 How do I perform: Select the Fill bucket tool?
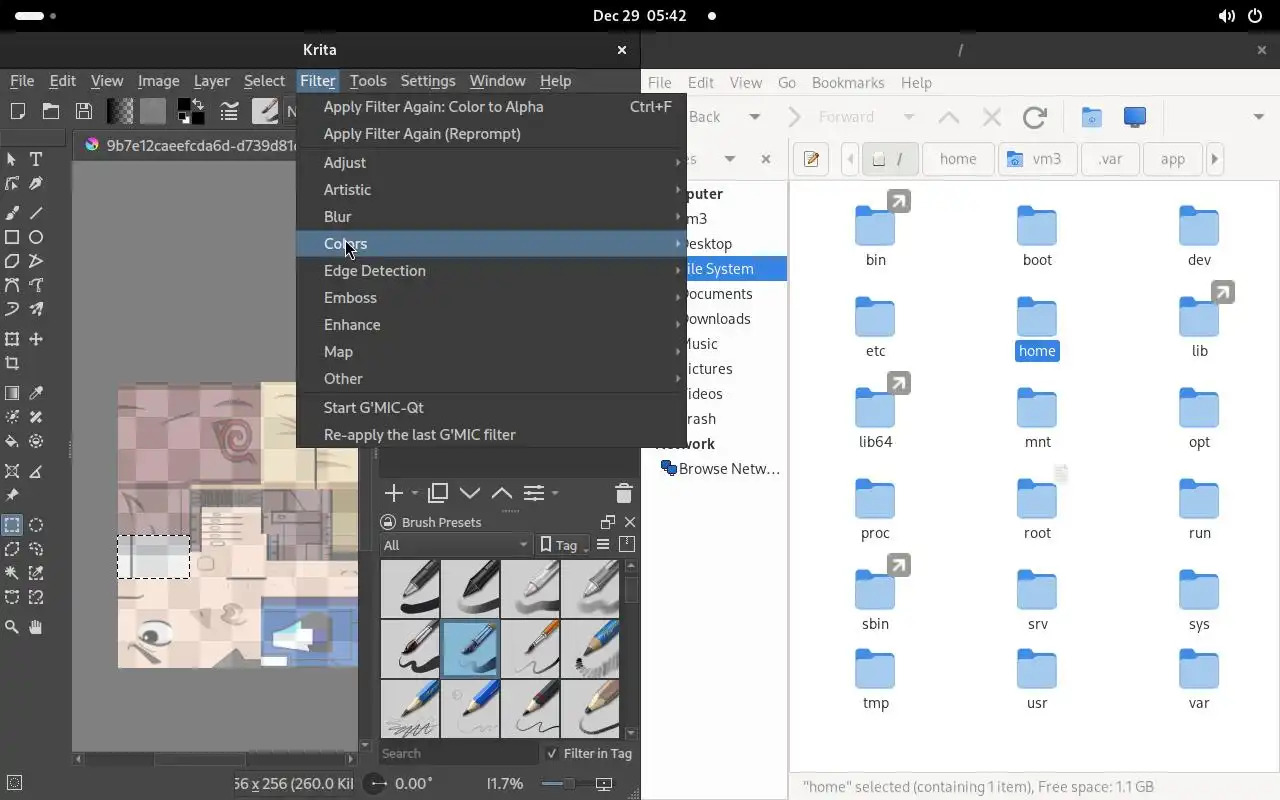[12, 441]
